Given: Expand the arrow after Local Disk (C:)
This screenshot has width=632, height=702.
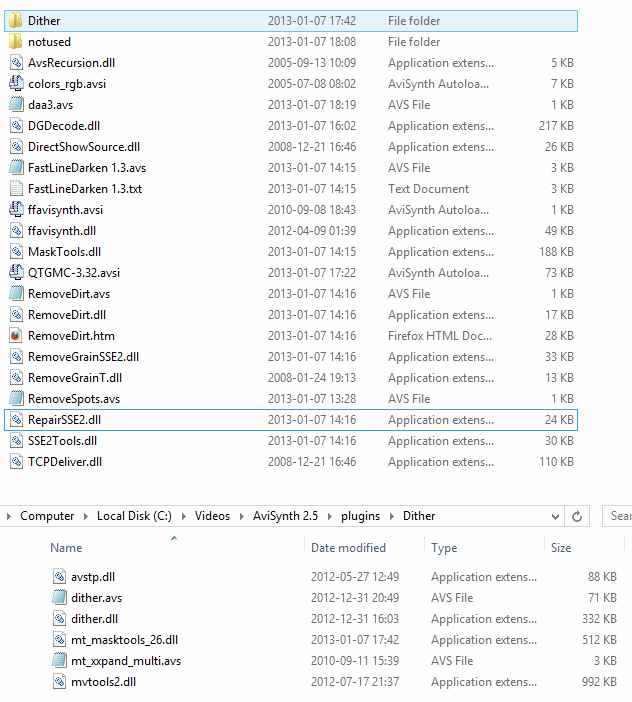Looking at the screenshot, I should click(x=184, y=516).
